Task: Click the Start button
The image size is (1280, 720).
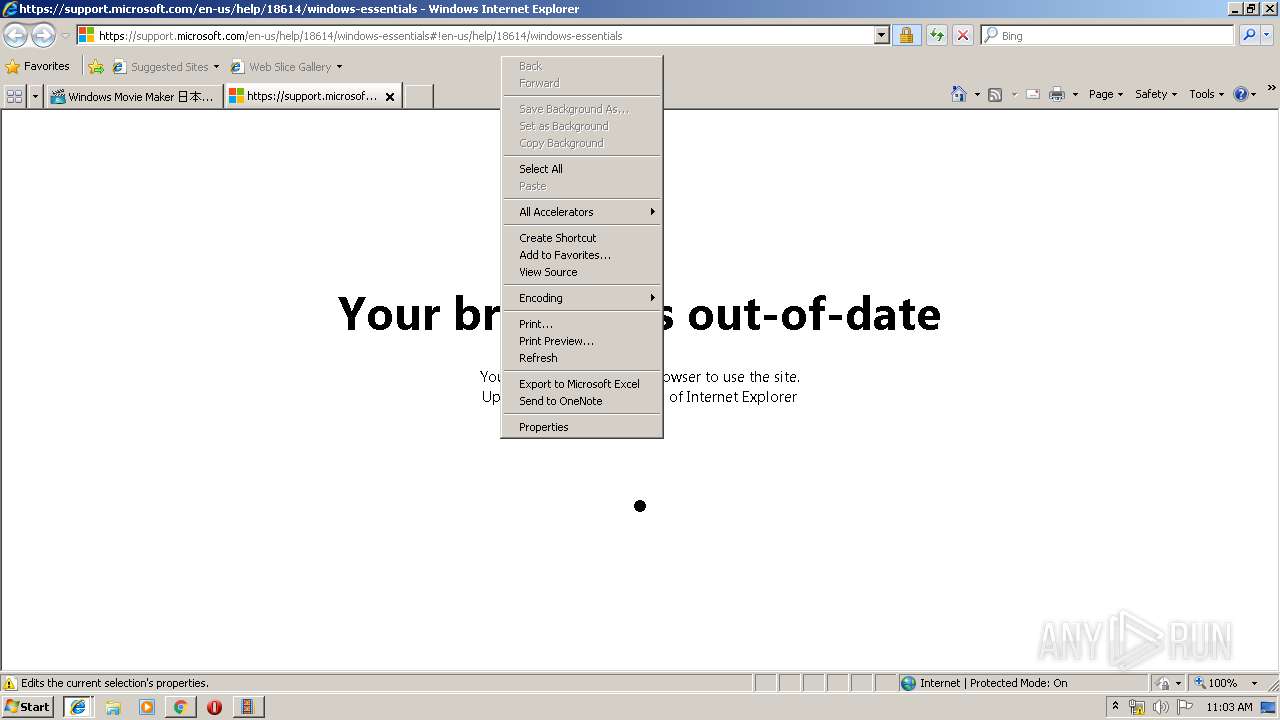Action: [x=27, y=707]
